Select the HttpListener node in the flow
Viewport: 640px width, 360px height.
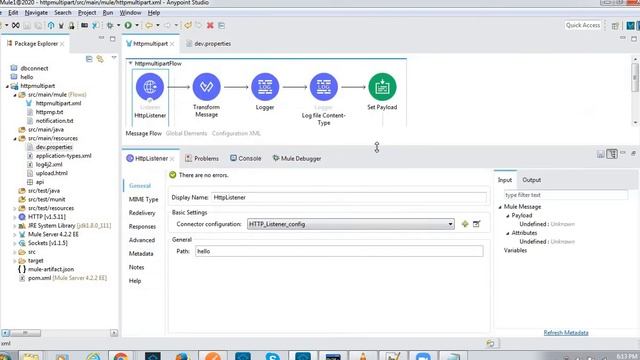click(x=150, y=87)
